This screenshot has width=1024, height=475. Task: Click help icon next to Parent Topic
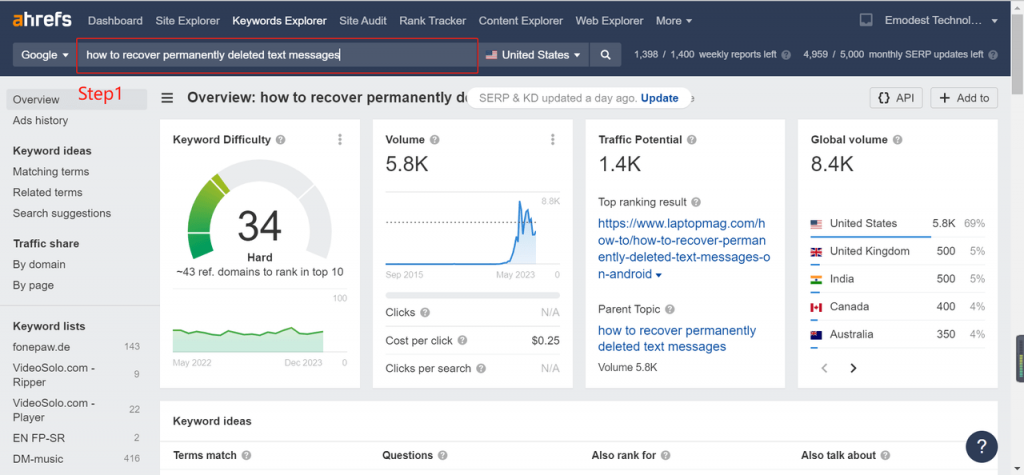pos(669,310)
